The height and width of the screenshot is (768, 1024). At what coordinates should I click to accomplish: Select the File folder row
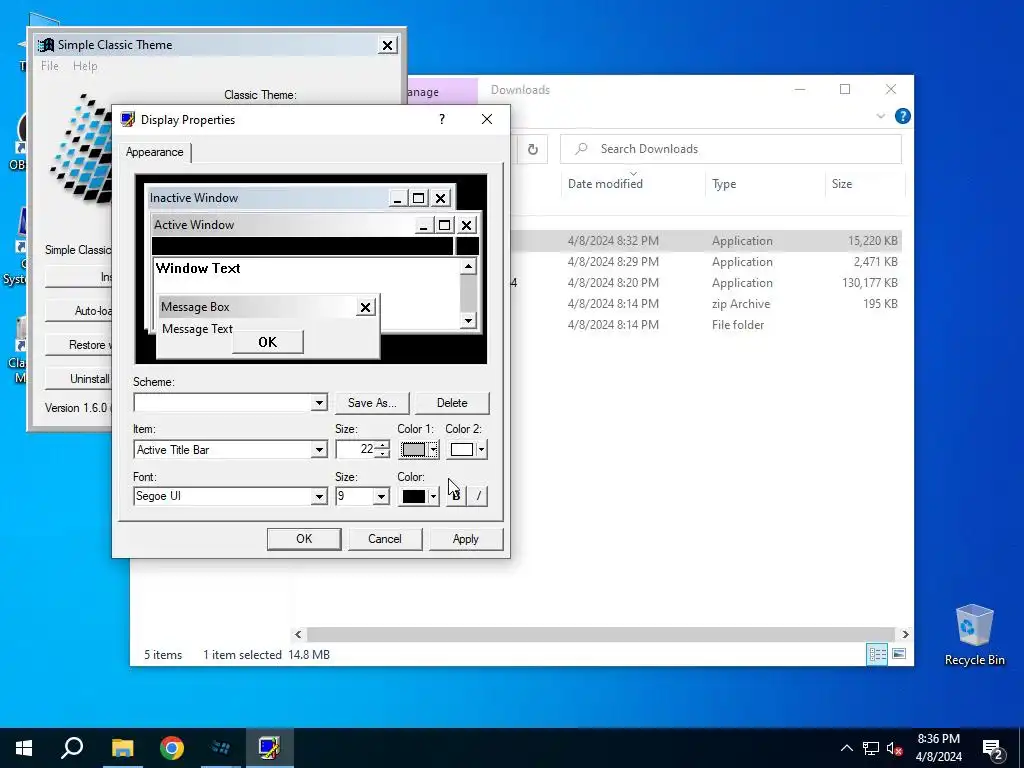click(x=705, y=325)
